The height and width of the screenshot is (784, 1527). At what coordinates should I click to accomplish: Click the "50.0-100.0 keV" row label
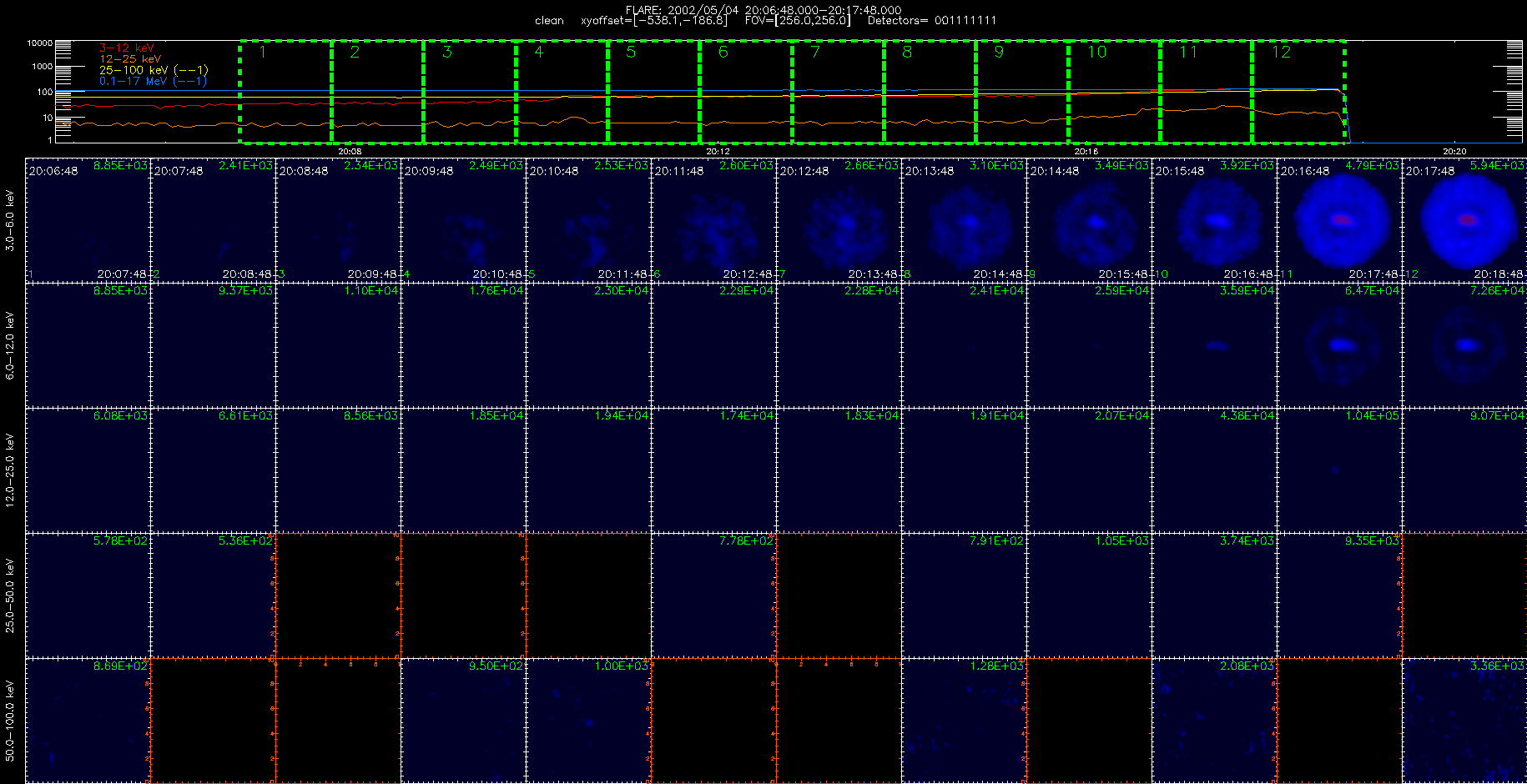[x=10, y=721]
